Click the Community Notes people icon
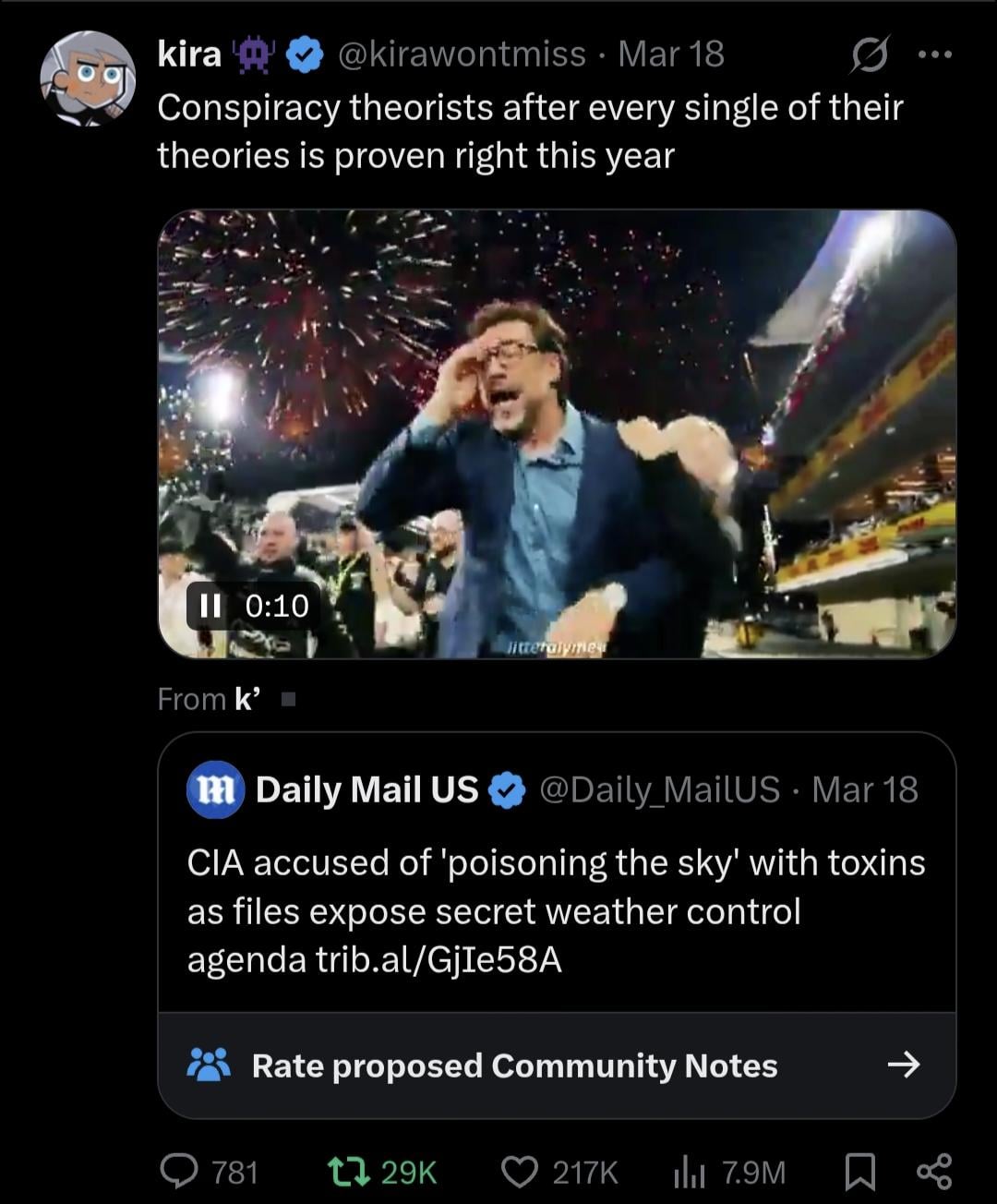Image resolution: width=997 pixels, height=1204 pixels. (x=210, y=1066)
